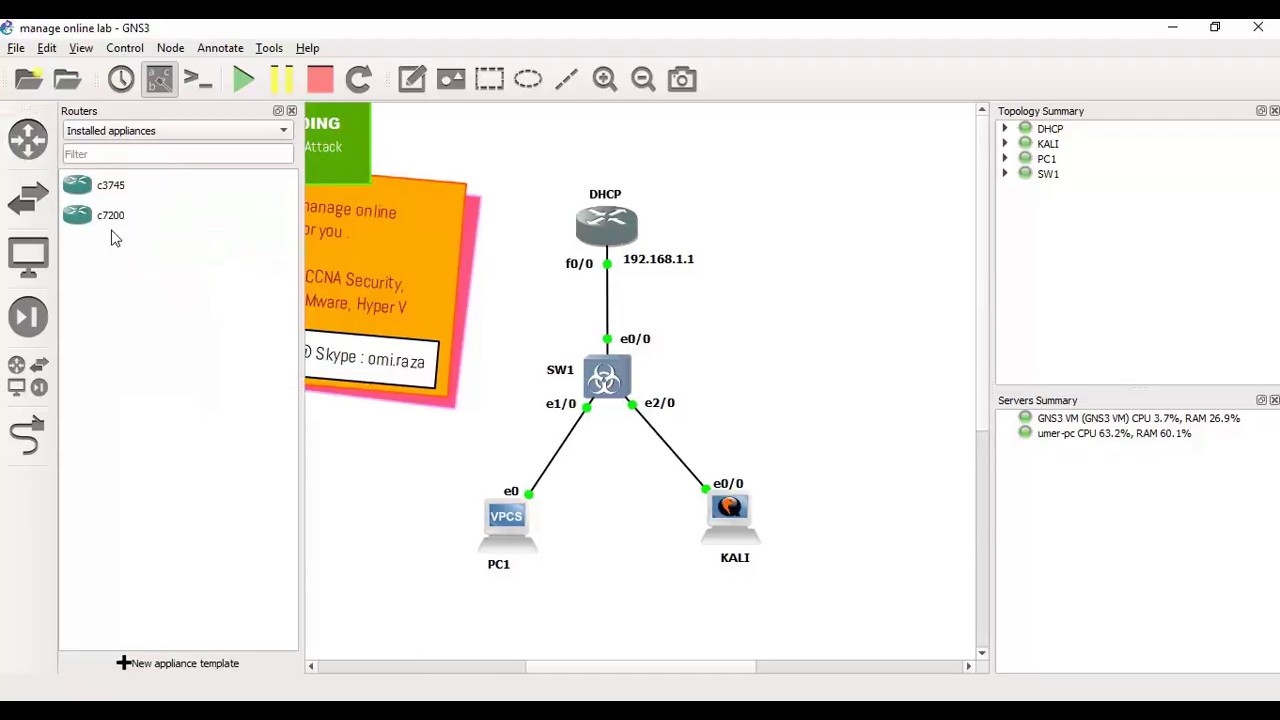
Task: Take a screenshot with the camera icon
Action: pos(682,79)
